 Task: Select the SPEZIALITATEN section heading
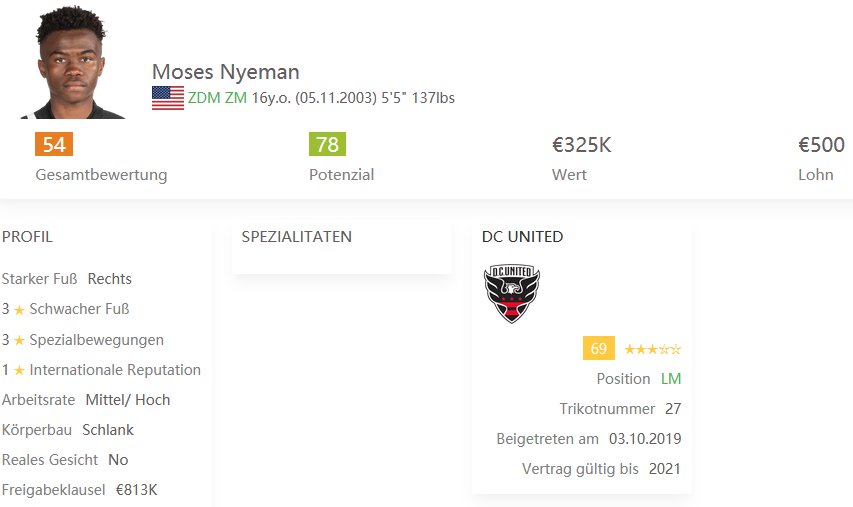(x=296, y=237)
